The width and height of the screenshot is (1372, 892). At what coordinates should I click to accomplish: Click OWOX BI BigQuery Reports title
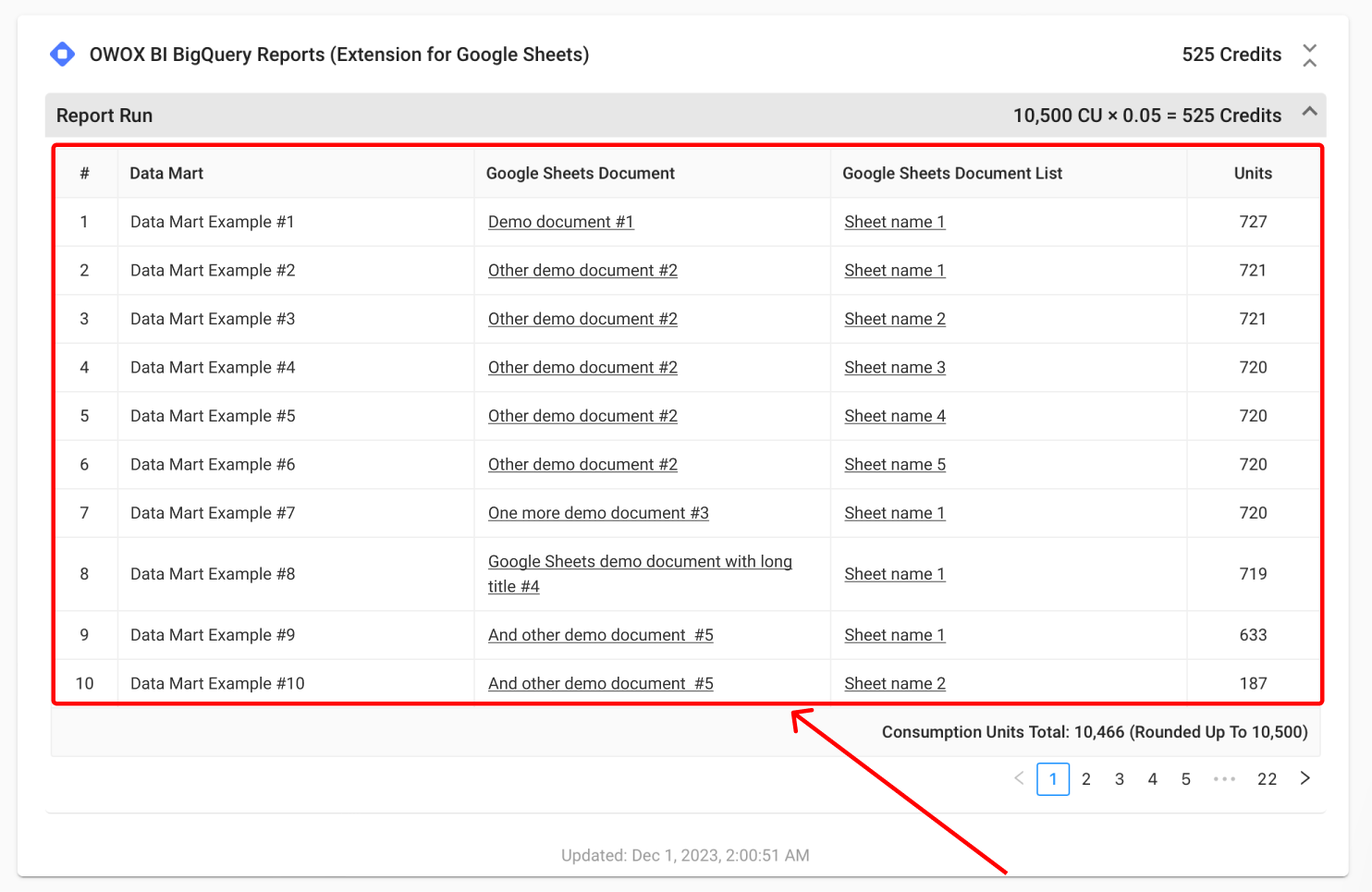[x=339, y=55]
